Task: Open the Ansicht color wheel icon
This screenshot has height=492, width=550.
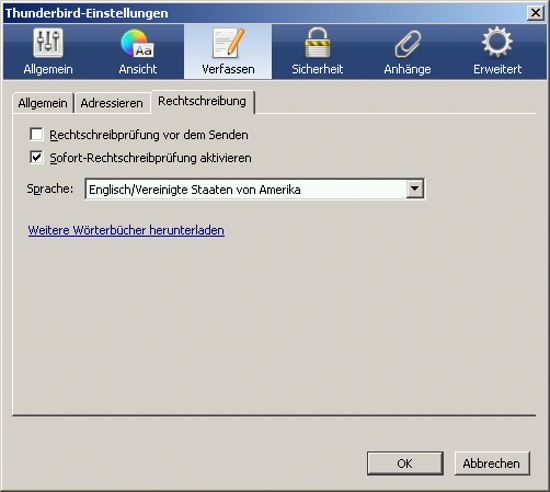Action: [x=137, y=43]
